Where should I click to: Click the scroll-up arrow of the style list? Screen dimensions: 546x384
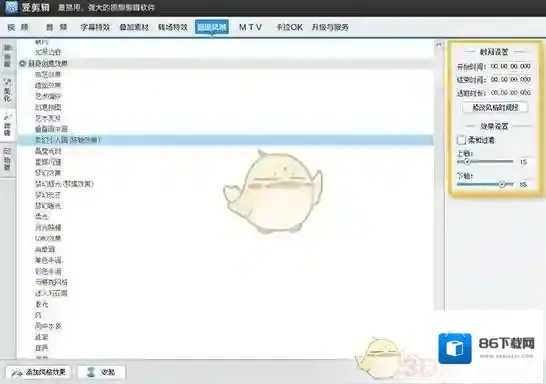(x=439, y=45)
